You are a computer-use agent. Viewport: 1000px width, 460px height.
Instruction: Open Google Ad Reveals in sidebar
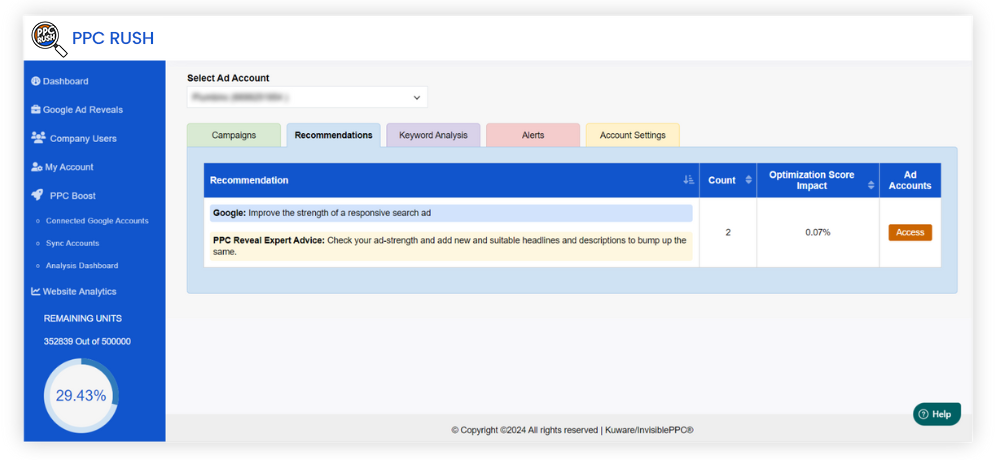coord(77,110)
